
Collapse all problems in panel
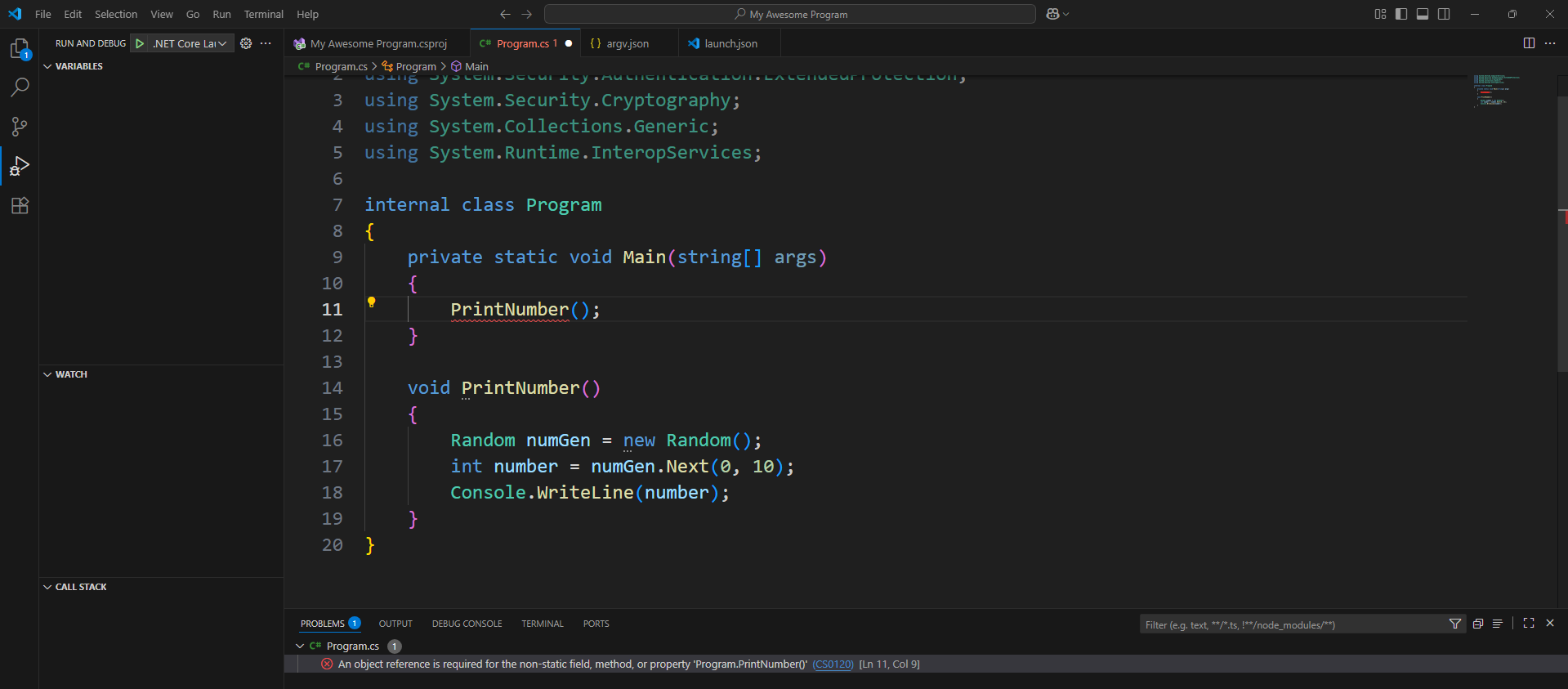point(1478,624)
